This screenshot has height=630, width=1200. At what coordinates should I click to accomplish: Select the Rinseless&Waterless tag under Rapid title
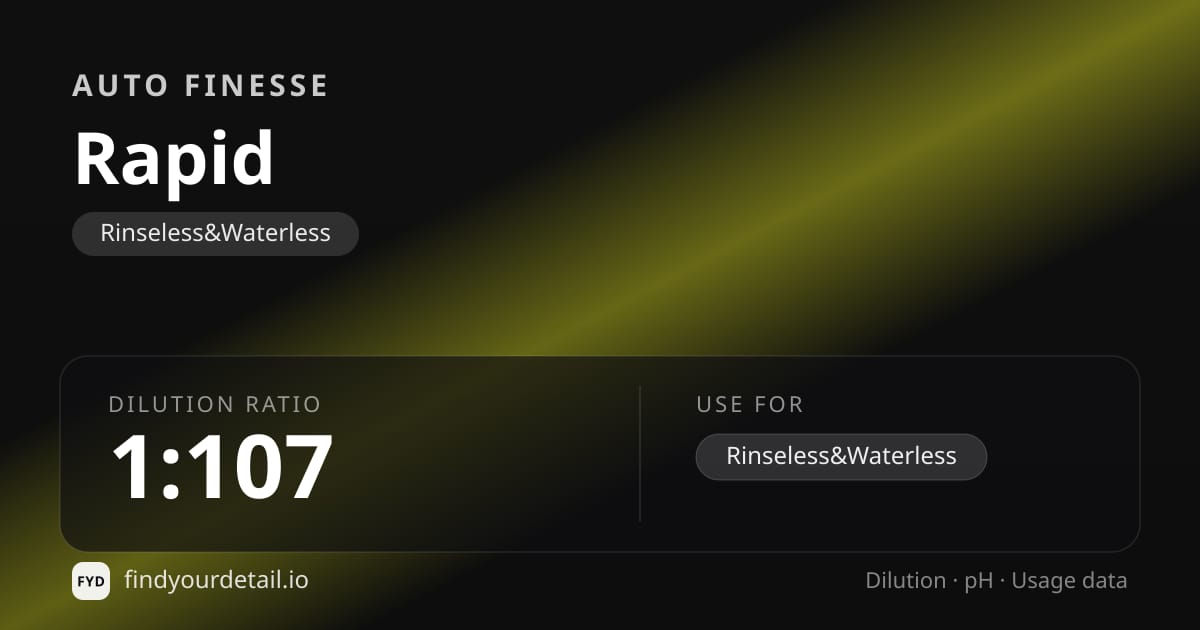[215, 234]
